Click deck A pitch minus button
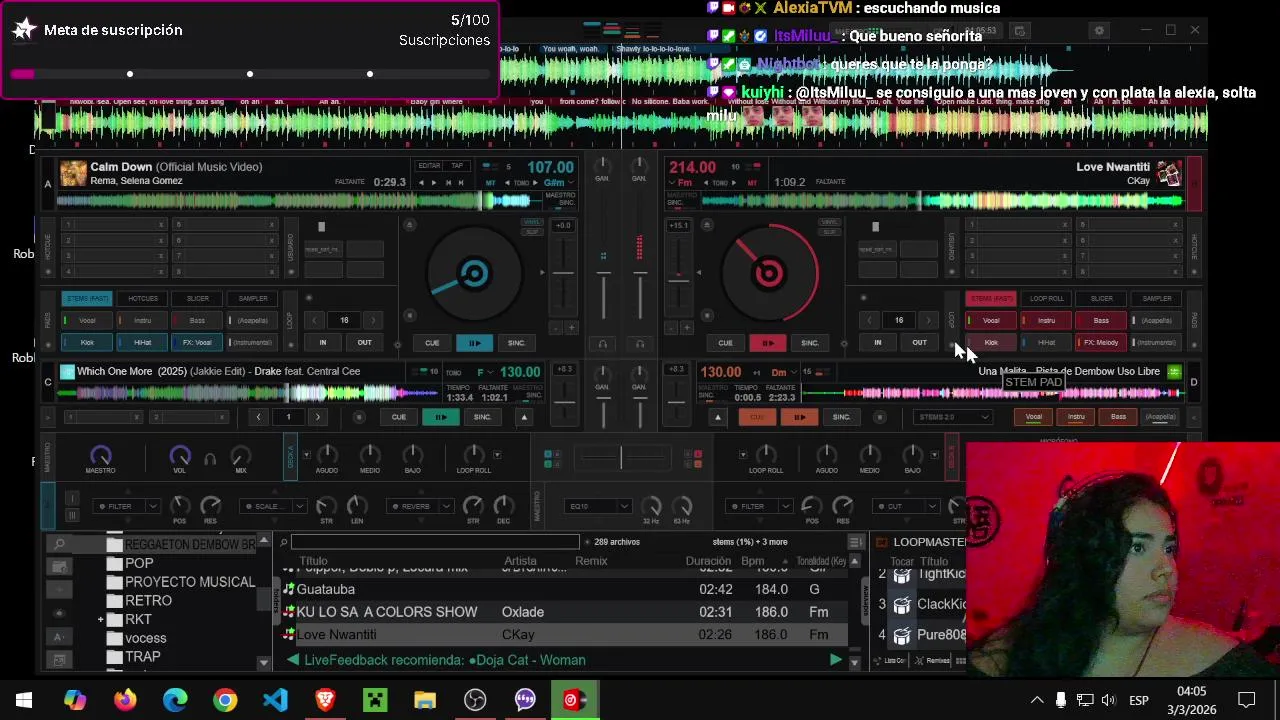 point(557,328)
